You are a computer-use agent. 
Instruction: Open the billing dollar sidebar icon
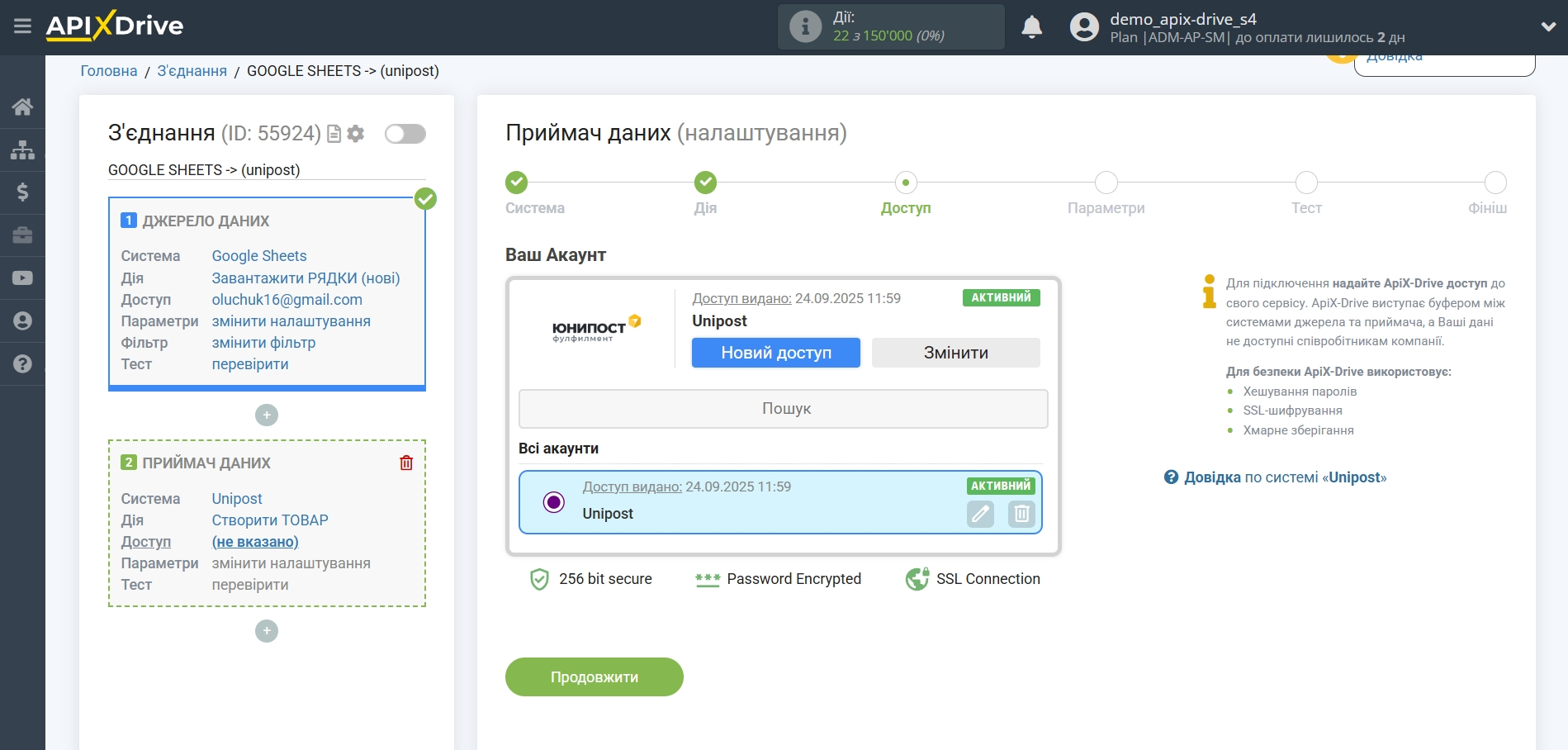(x=22, y=192)
